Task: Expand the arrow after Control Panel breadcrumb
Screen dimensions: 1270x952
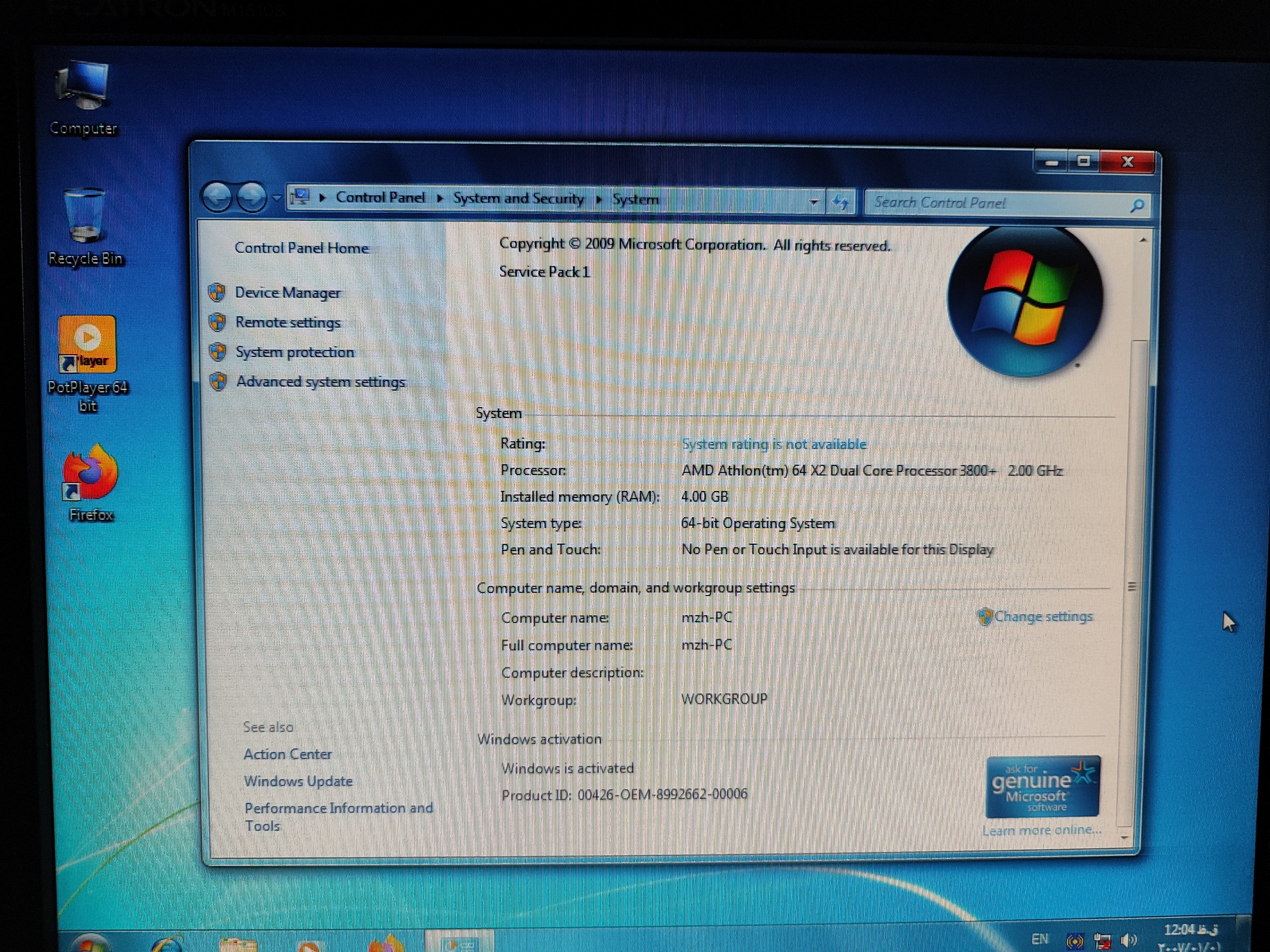Action: click(x=440, y=198)
